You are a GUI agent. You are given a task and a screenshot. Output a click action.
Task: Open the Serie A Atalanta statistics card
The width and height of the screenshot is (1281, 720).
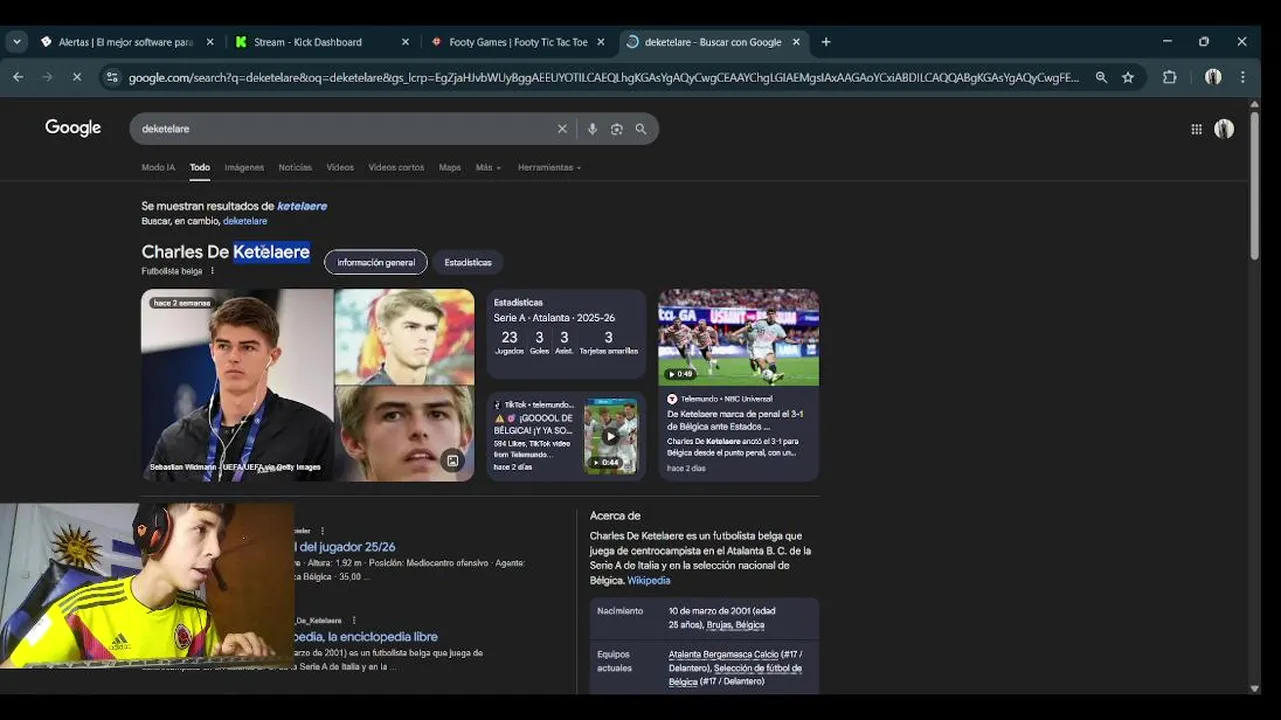566,334
